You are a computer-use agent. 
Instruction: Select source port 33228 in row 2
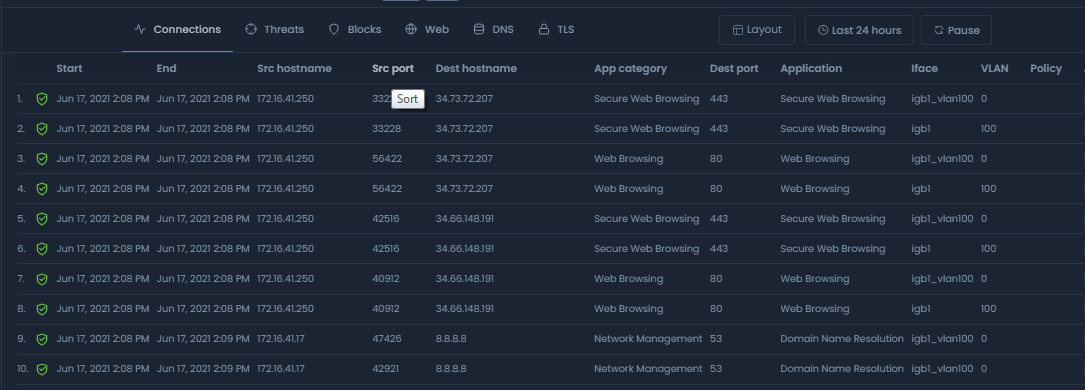(x=387, y=129)
